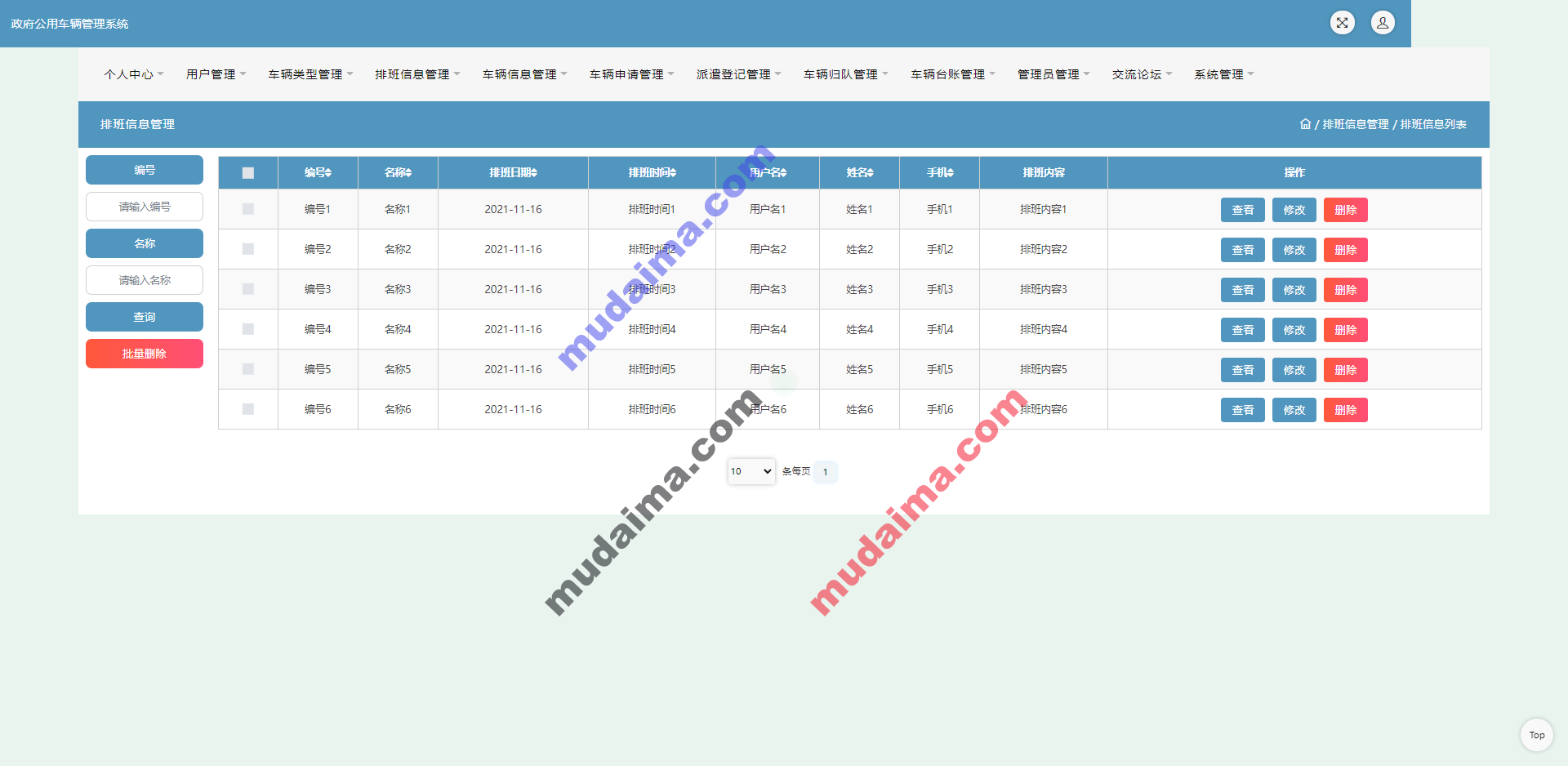
Task: Select page number 1 in pagination
Action: (825, 472)
